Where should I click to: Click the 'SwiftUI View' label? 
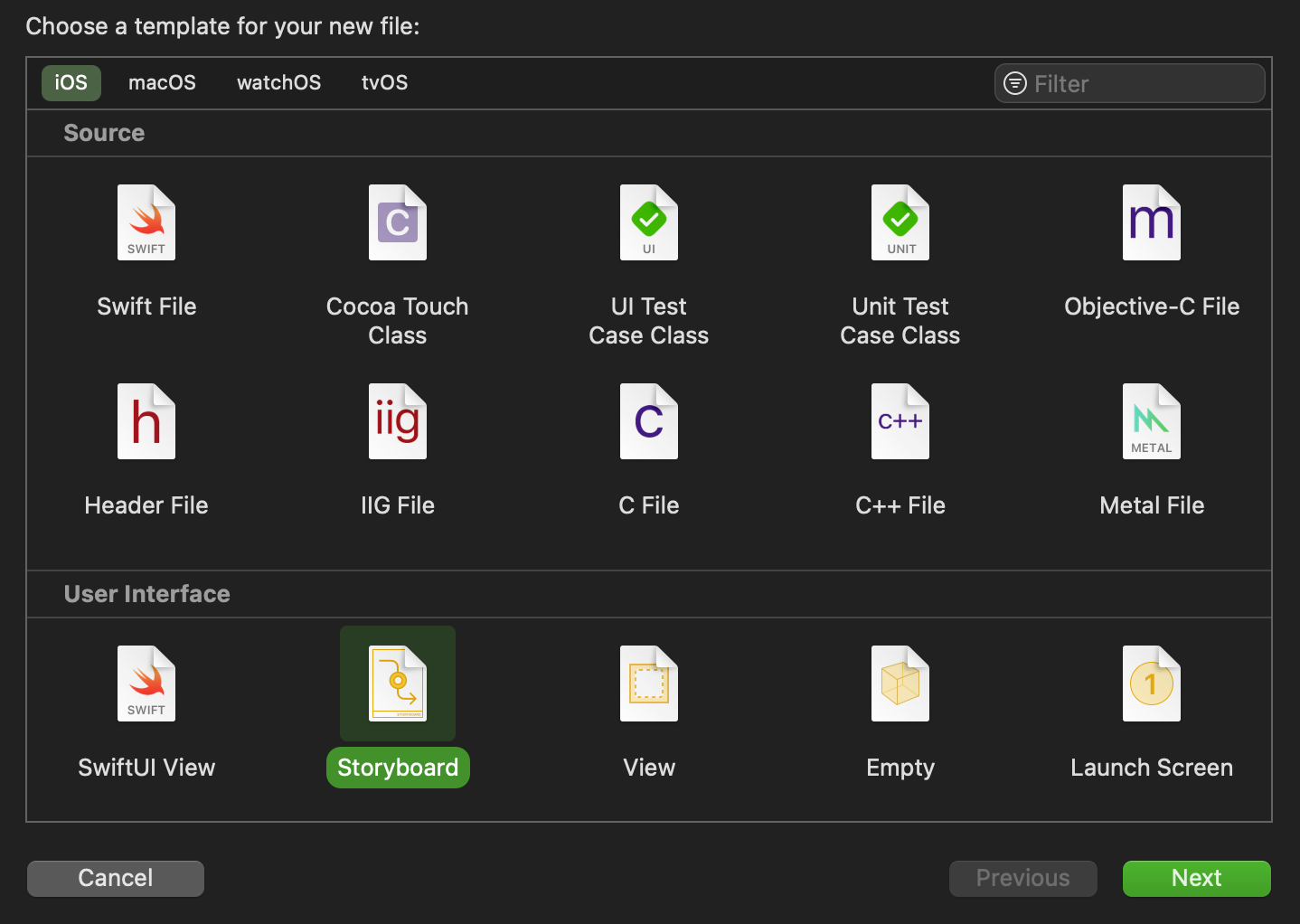(146, 768)
